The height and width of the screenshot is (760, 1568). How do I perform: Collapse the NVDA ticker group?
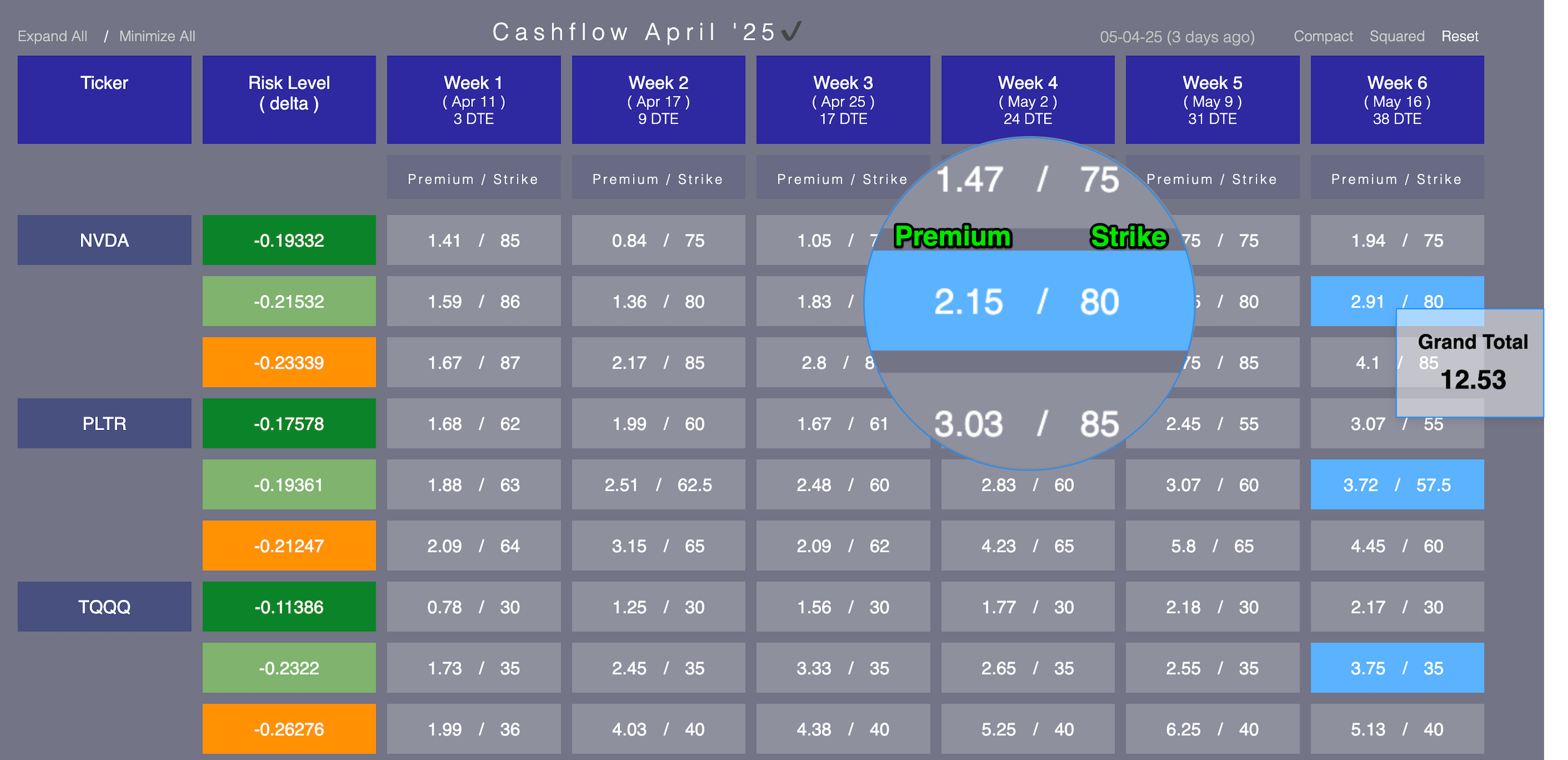(104, 240)
